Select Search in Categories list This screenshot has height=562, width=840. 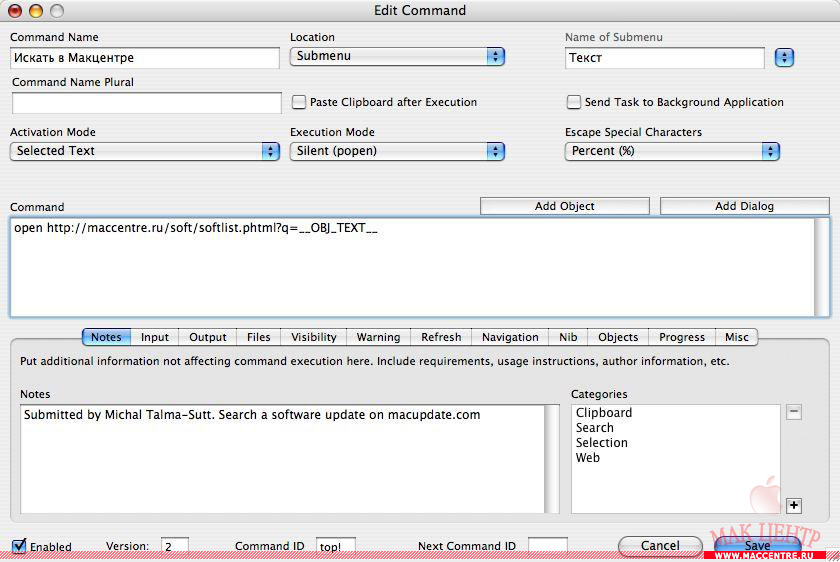[x=595, y=428]
